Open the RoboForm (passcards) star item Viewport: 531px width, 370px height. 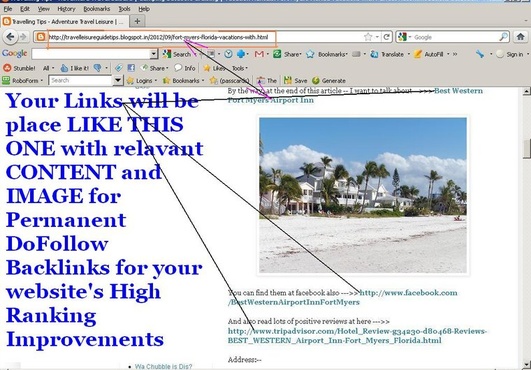click(x=229, y=81)
